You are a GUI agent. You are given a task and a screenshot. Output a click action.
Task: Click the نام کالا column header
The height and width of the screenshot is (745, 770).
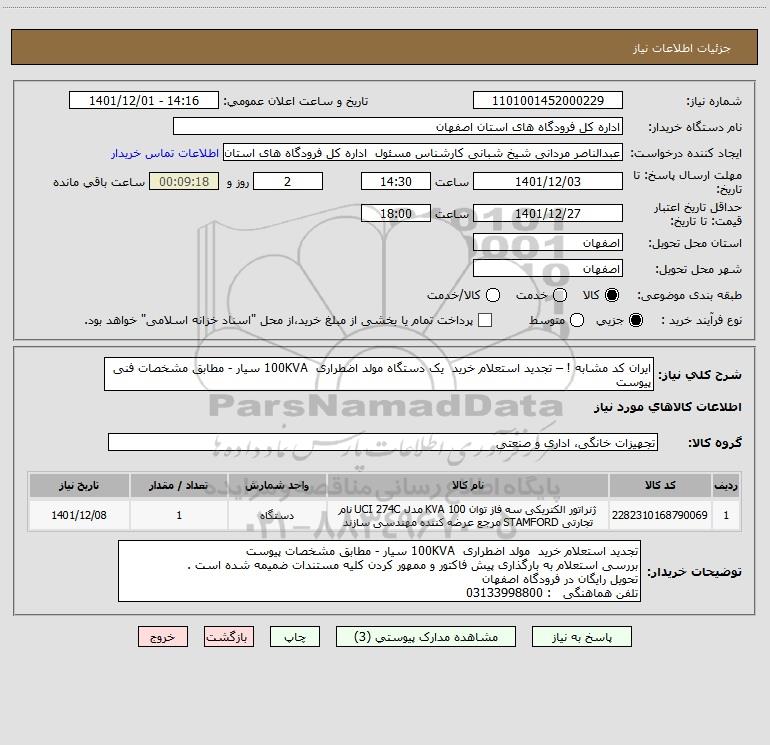point(468,485)
